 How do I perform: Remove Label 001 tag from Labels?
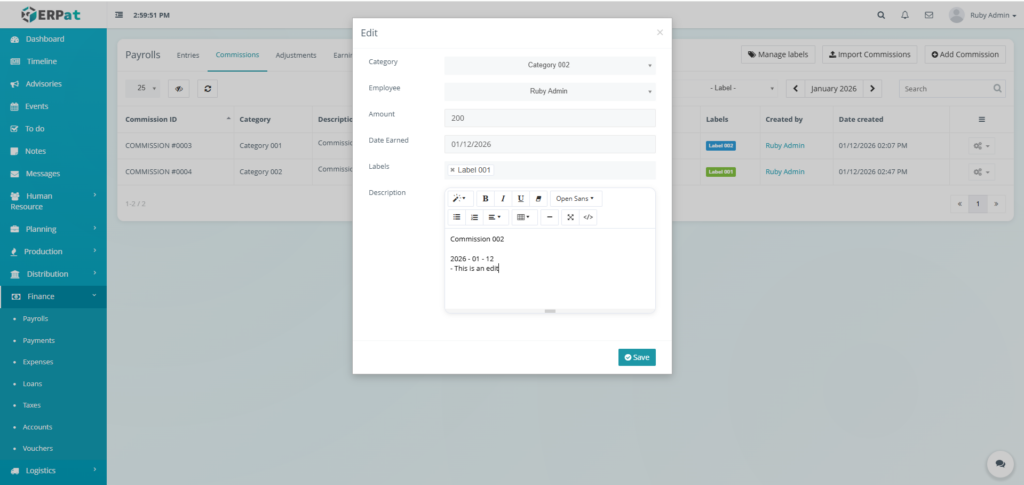[x=452, y=170]
